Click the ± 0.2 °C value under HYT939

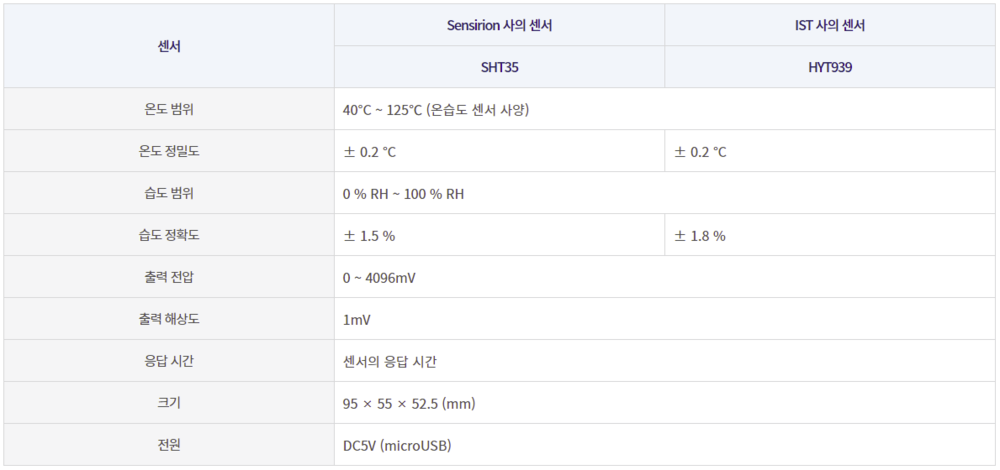click(x=700, y=152)
